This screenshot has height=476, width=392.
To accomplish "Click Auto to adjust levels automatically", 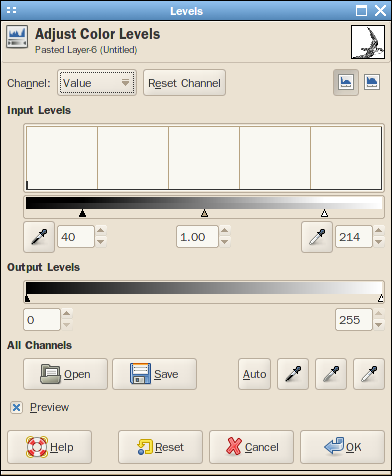I will (x=254, y=374).
